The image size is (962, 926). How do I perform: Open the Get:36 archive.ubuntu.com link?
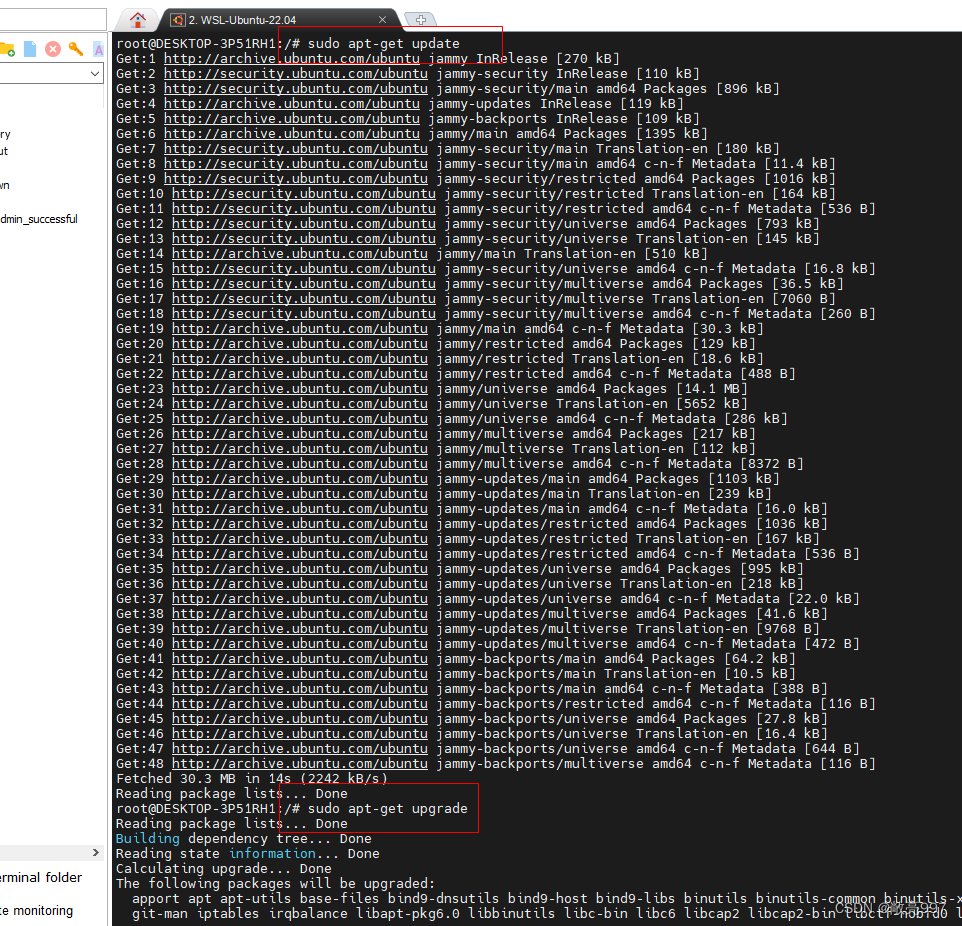(x=300, y=584)
